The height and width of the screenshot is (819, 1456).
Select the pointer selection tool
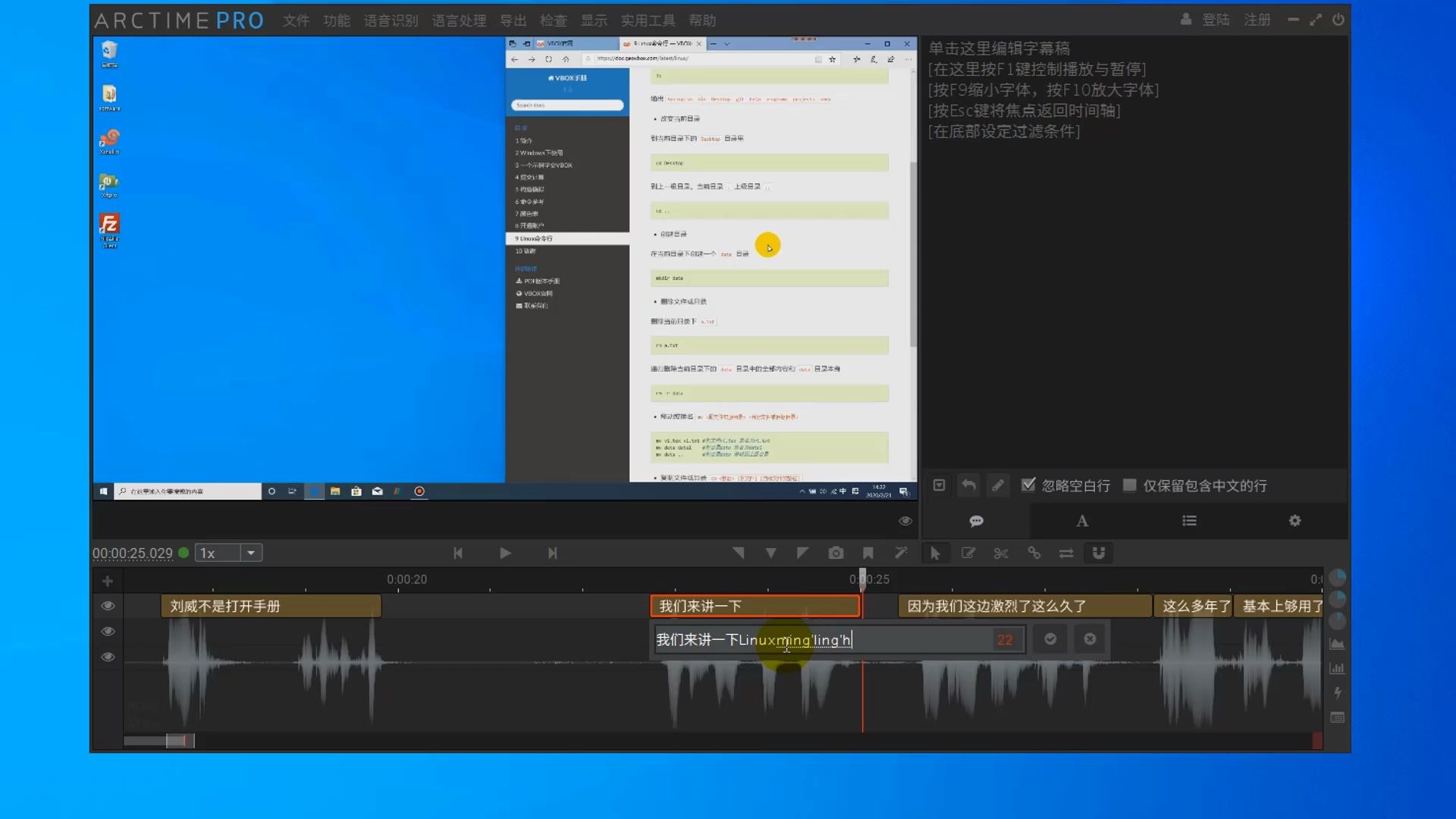[x=935, y=554]
